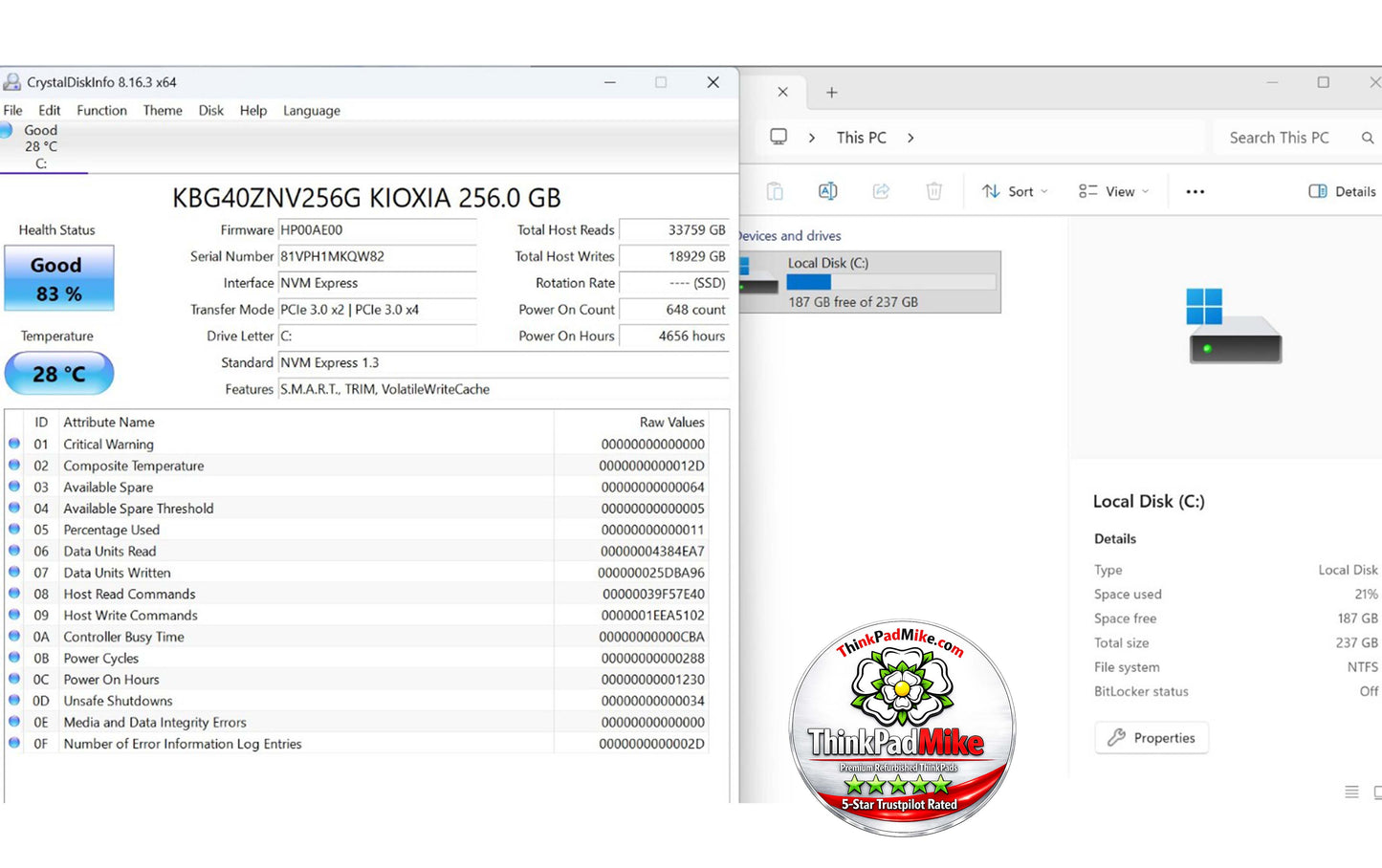
Task: Click the 28 °C temperature button
Action: 59,374
